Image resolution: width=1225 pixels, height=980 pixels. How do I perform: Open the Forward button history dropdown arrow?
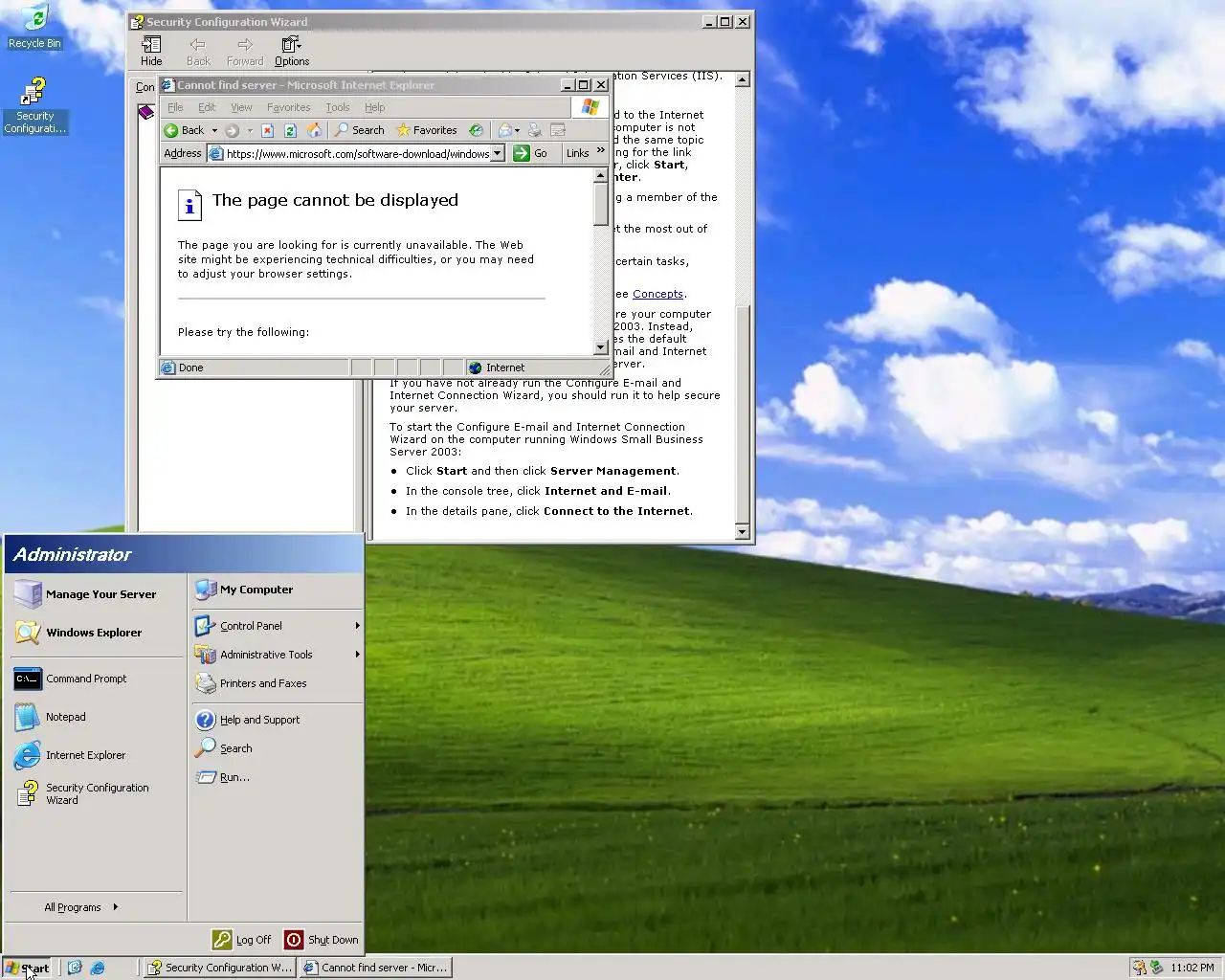(x=250, y=130)
